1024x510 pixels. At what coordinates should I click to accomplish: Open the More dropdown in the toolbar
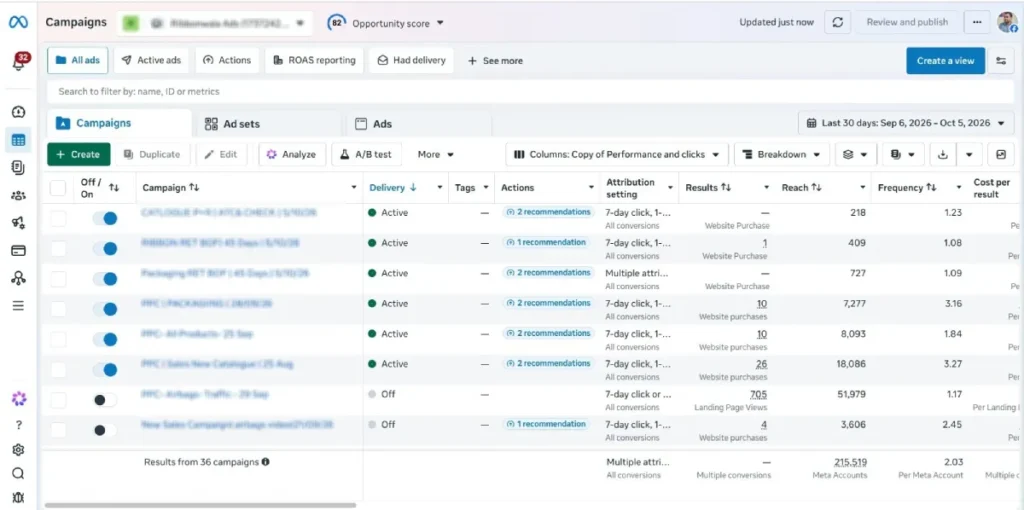(x=436, y=155)
